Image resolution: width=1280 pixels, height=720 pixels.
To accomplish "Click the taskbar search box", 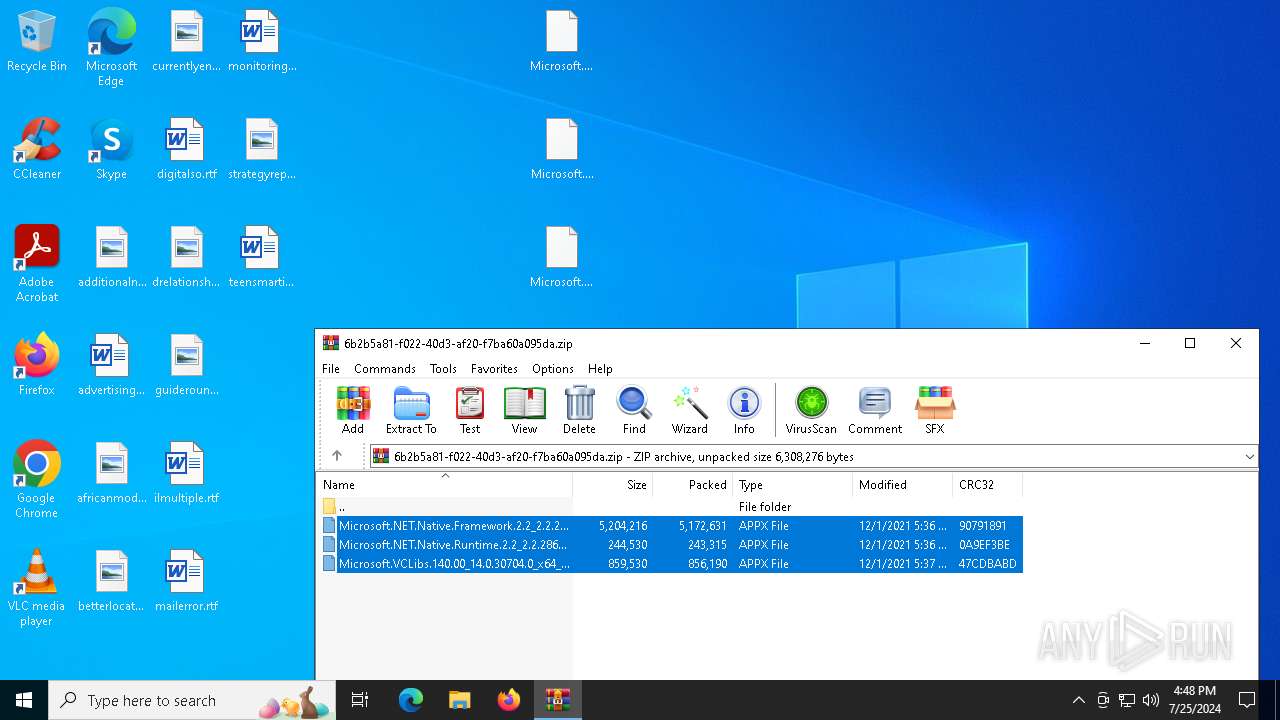I will point(192,700).
